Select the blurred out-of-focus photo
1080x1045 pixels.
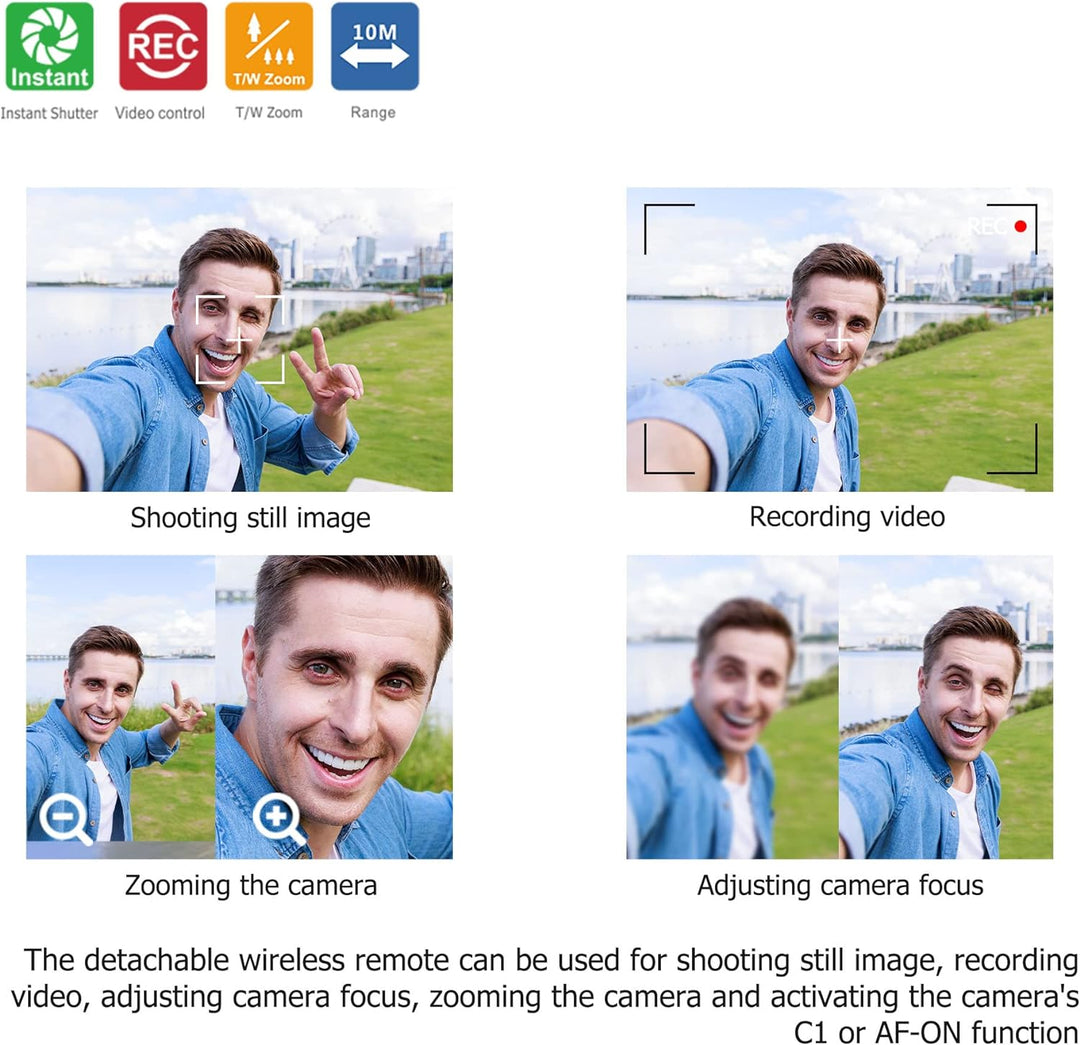pyautogui.click(x=732, y=707)
